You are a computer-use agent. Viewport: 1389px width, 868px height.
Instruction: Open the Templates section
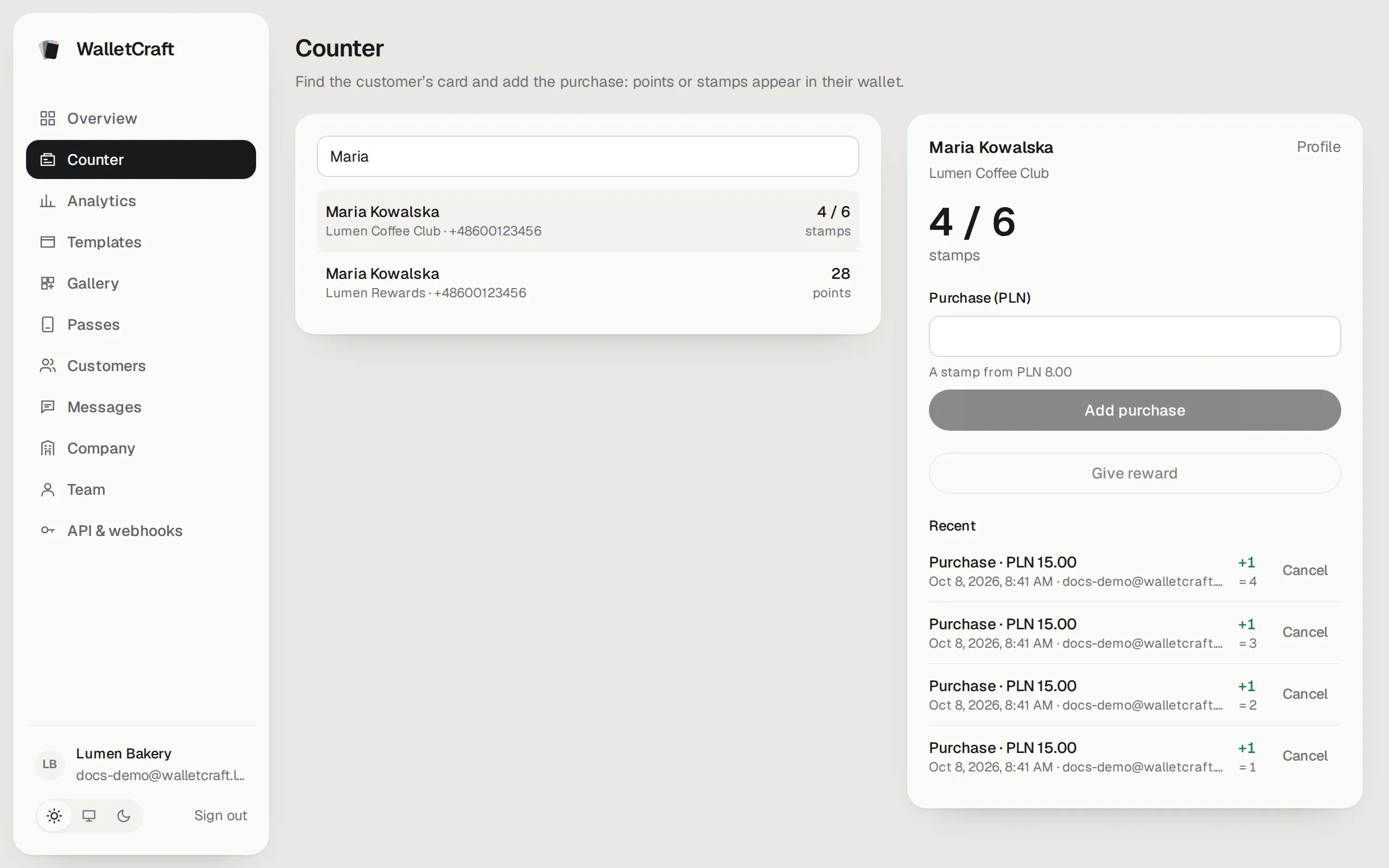[141, 242]
